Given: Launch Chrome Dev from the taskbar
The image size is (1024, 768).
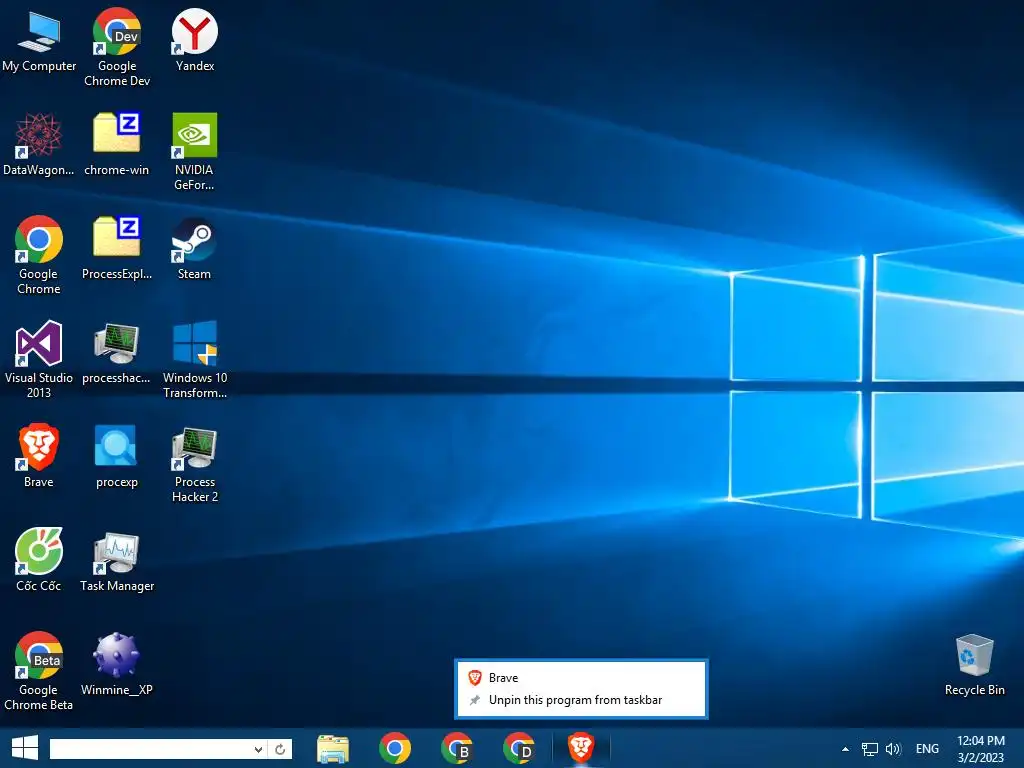Looking at the screenshot, I should point(519,748).
